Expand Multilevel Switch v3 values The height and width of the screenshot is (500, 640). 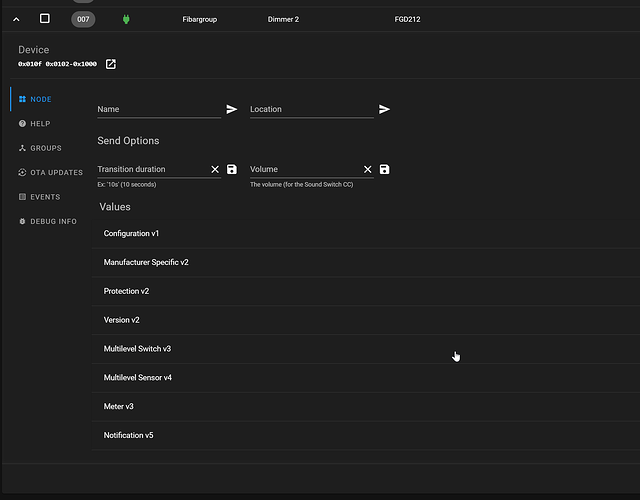pyautogui.click(x=137, y=349)
